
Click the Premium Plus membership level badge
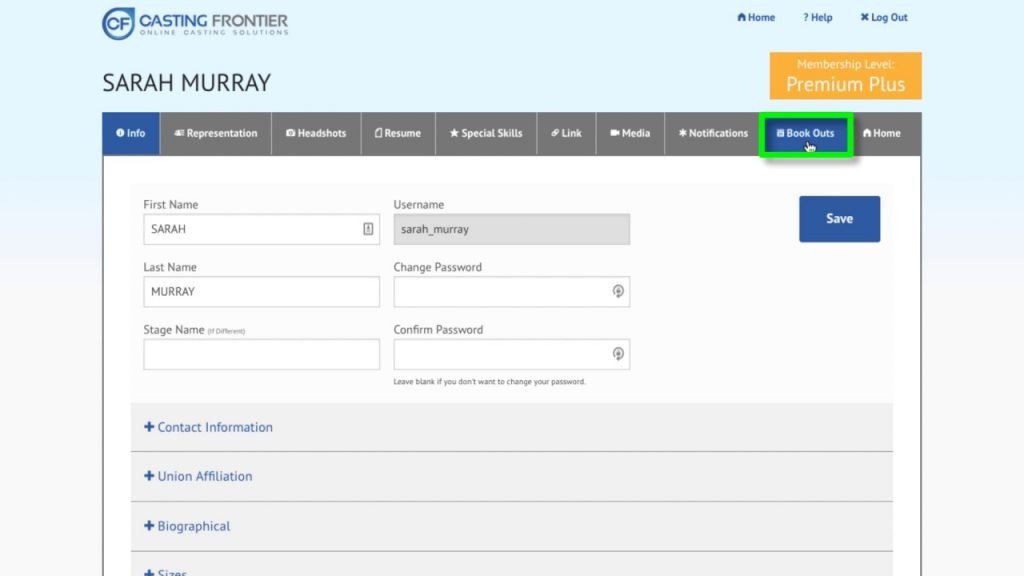[846, 76]
